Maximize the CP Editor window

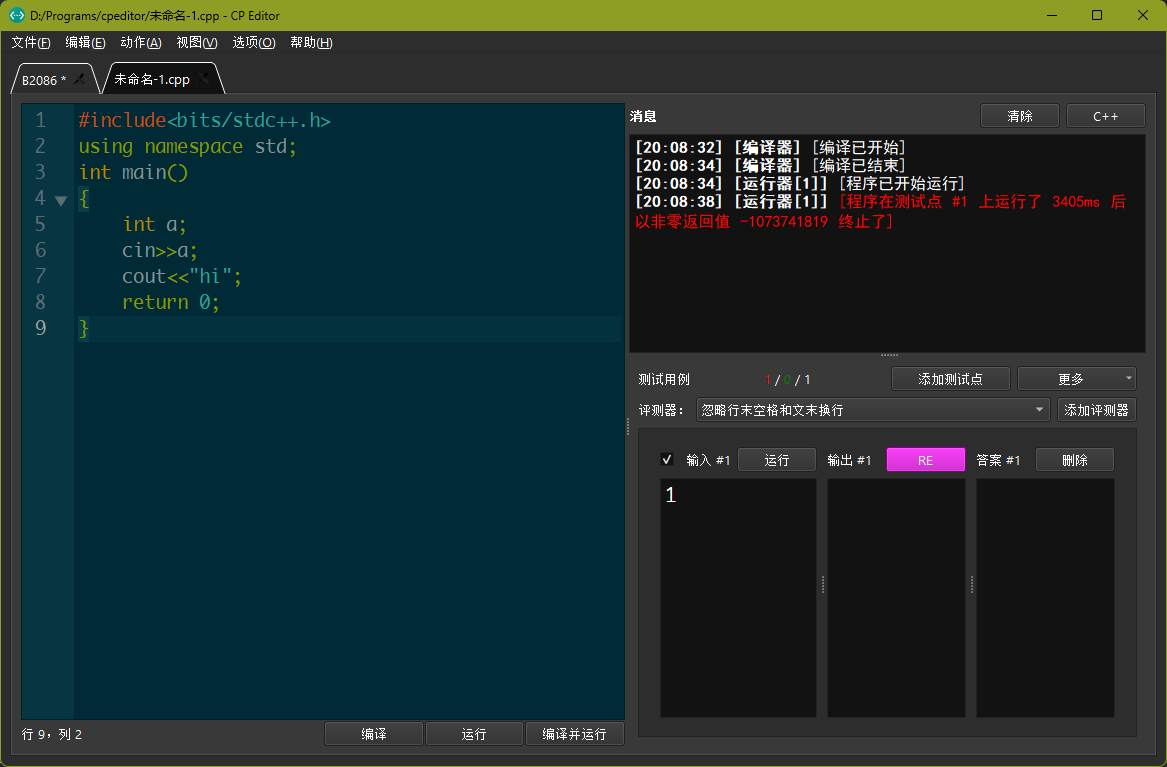click(1096, 15)
